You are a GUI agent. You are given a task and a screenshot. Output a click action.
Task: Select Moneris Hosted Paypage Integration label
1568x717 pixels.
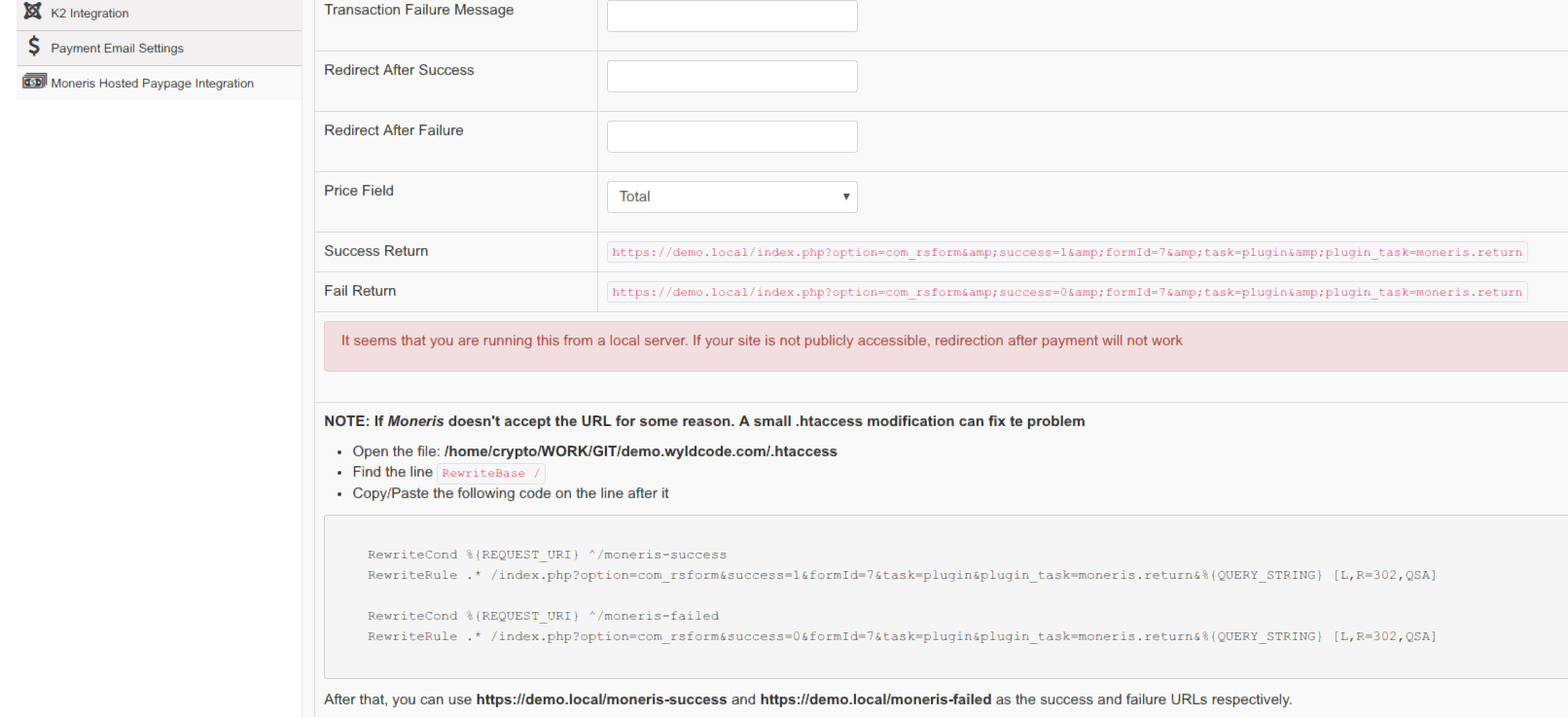coord(152,84)
